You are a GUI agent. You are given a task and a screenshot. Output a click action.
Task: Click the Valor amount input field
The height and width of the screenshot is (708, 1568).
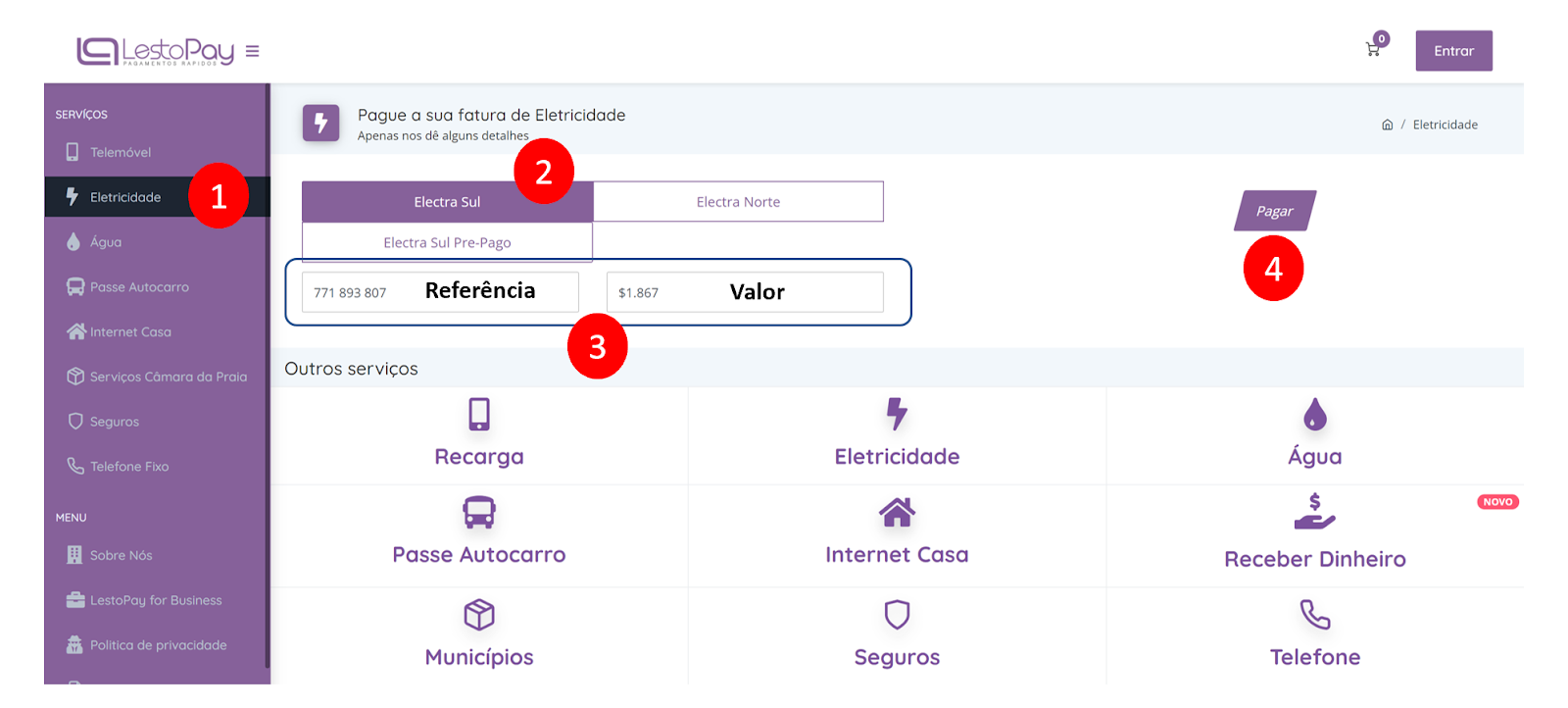(745, 292)
